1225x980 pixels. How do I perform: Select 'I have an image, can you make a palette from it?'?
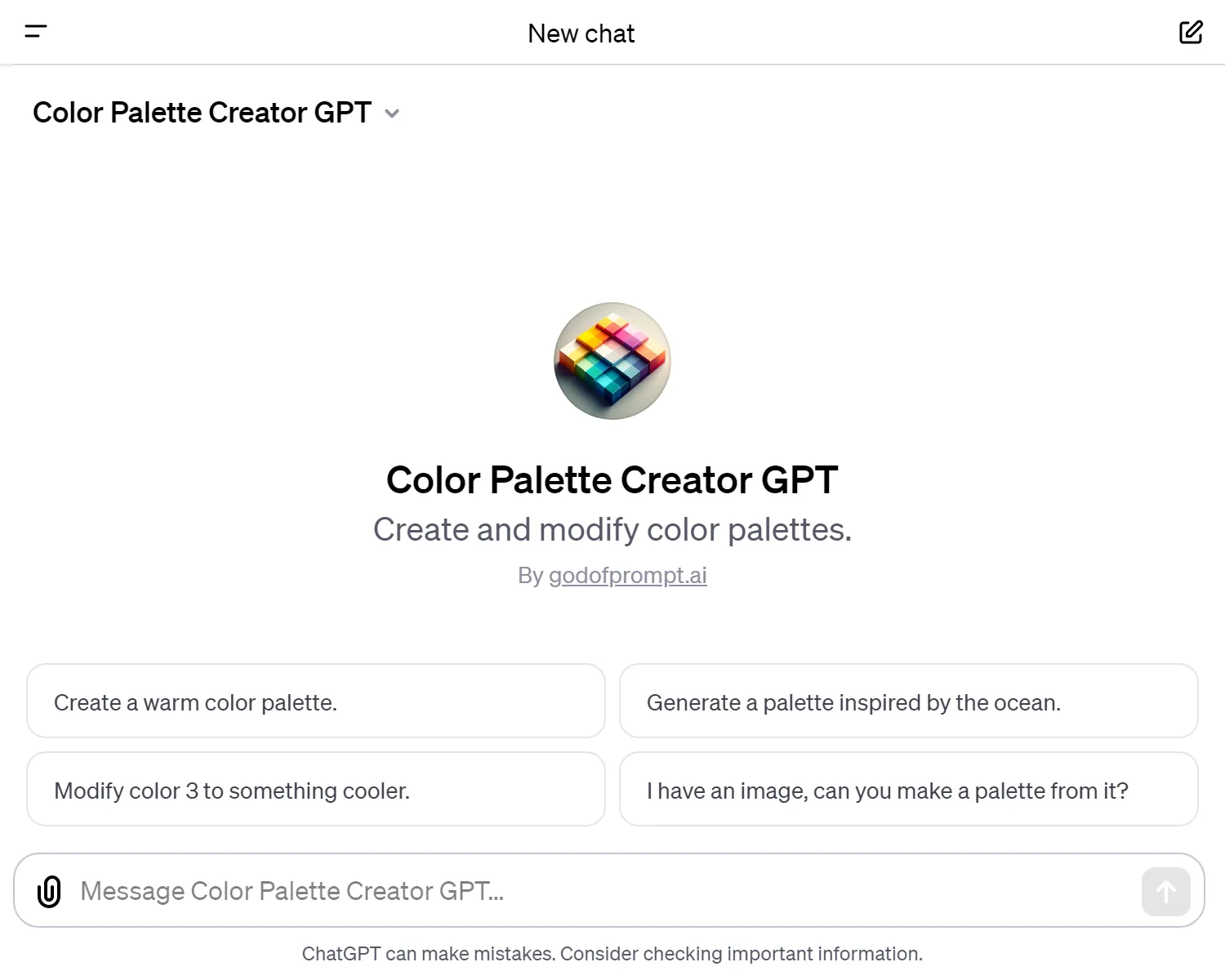click(x=908, y=790)
